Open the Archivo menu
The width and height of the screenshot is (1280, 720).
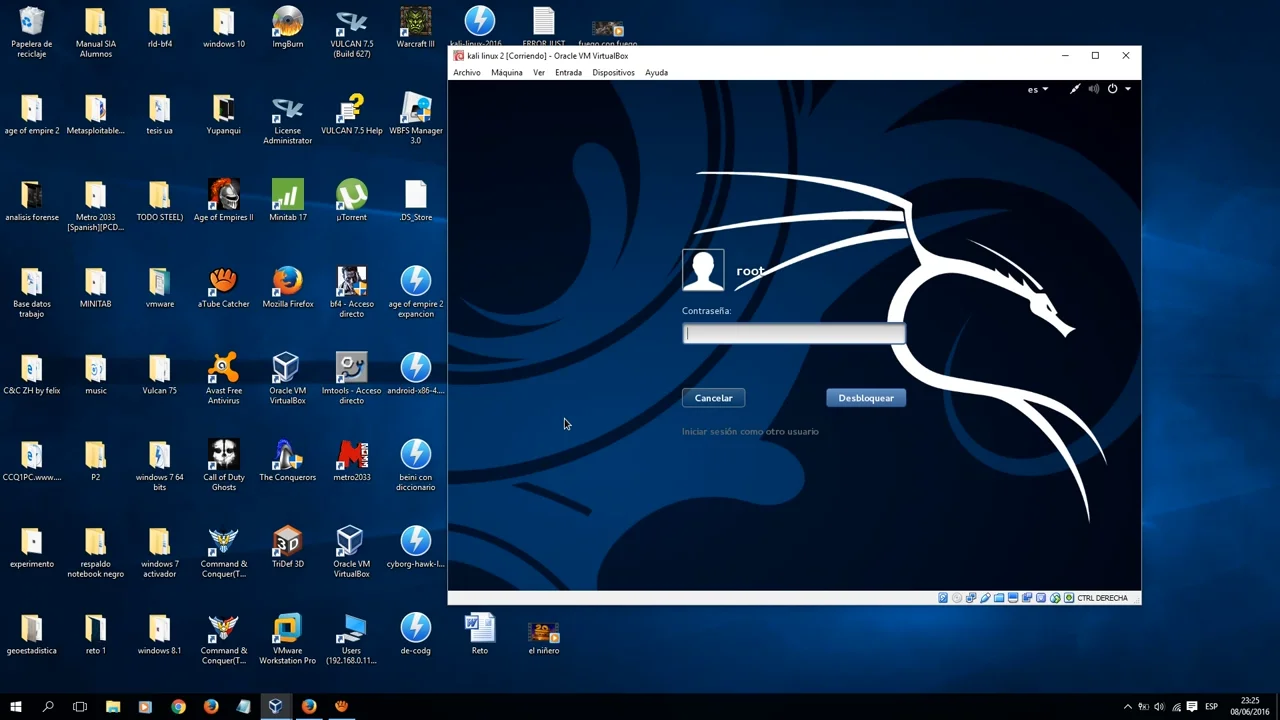[466, 73]
